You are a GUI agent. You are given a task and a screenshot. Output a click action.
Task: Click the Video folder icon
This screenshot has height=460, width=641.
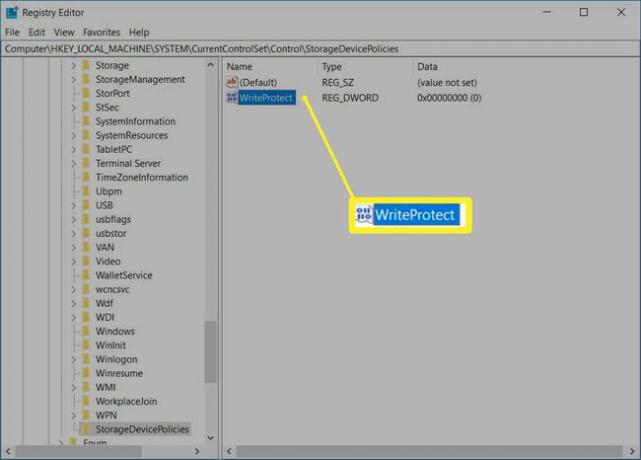[x=86, y=261]
